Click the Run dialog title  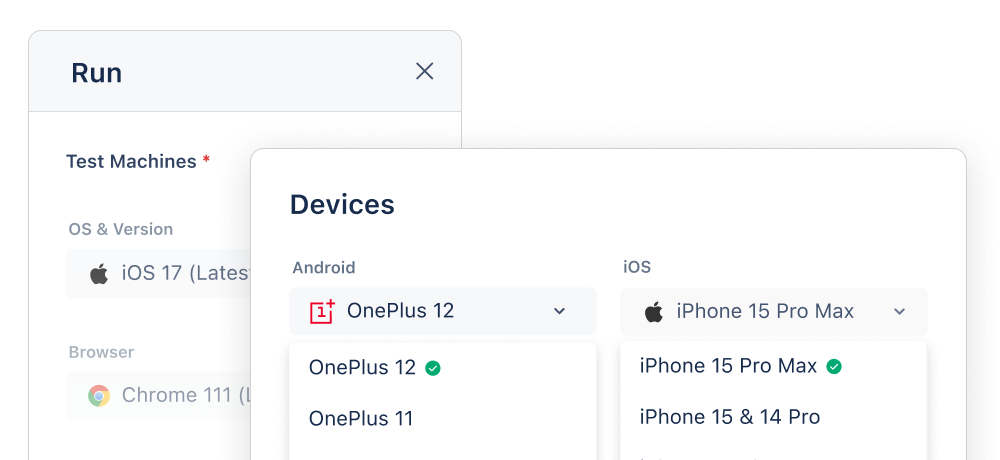pos(97,73)
